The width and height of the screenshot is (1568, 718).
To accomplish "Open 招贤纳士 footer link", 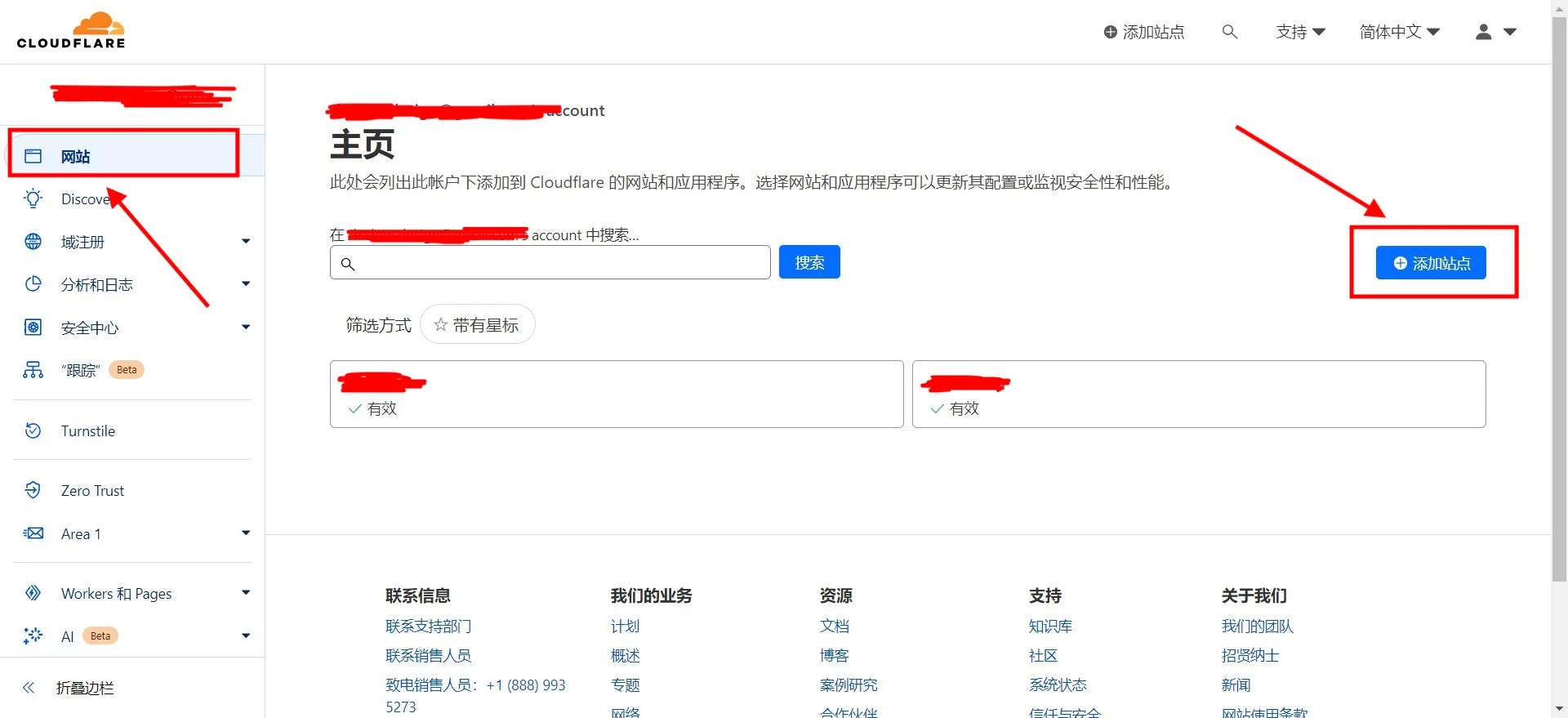I will (x=1250, y=656).
